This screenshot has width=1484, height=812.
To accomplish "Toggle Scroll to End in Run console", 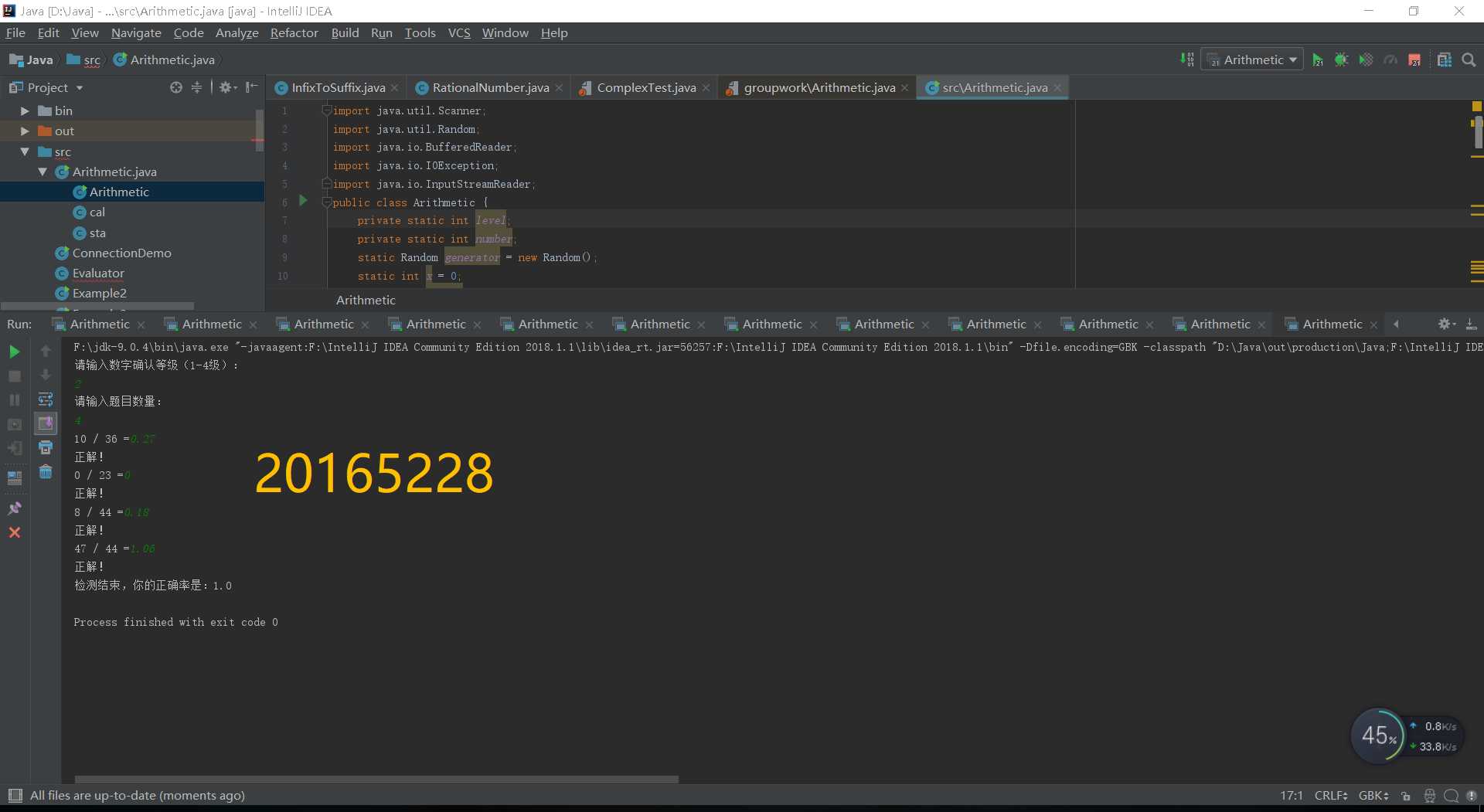I will (46, 423).
